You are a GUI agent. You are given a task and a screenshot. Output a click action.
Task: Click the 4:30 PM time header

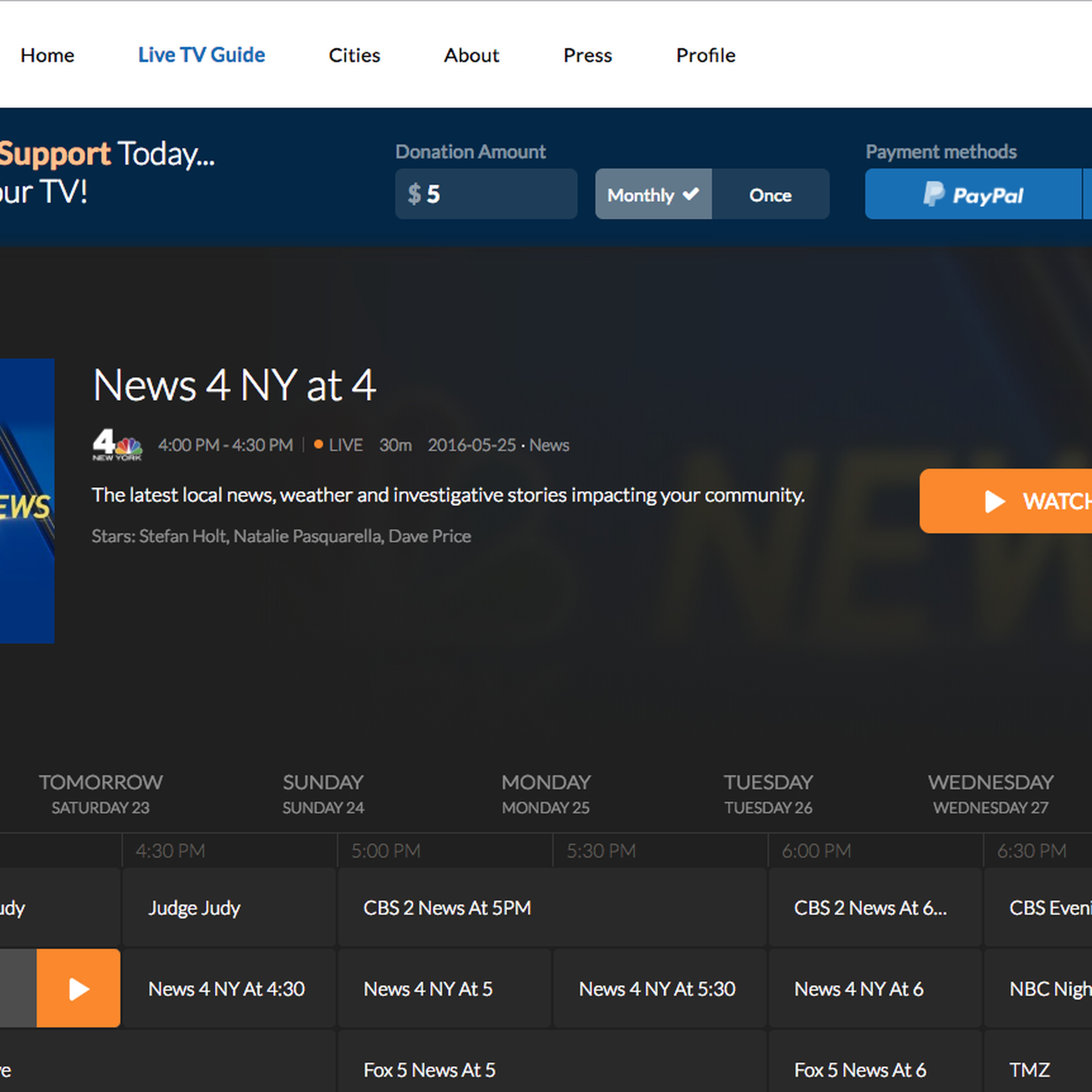tap(171, 851)
